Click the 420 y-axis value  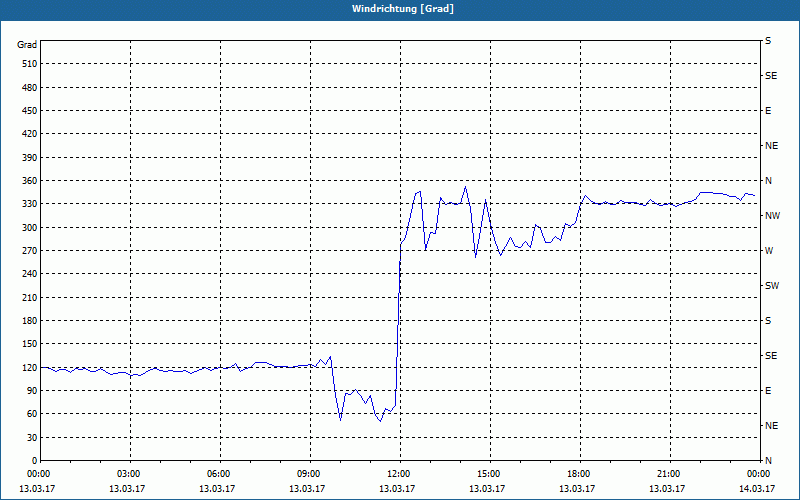tap(30, 134)
